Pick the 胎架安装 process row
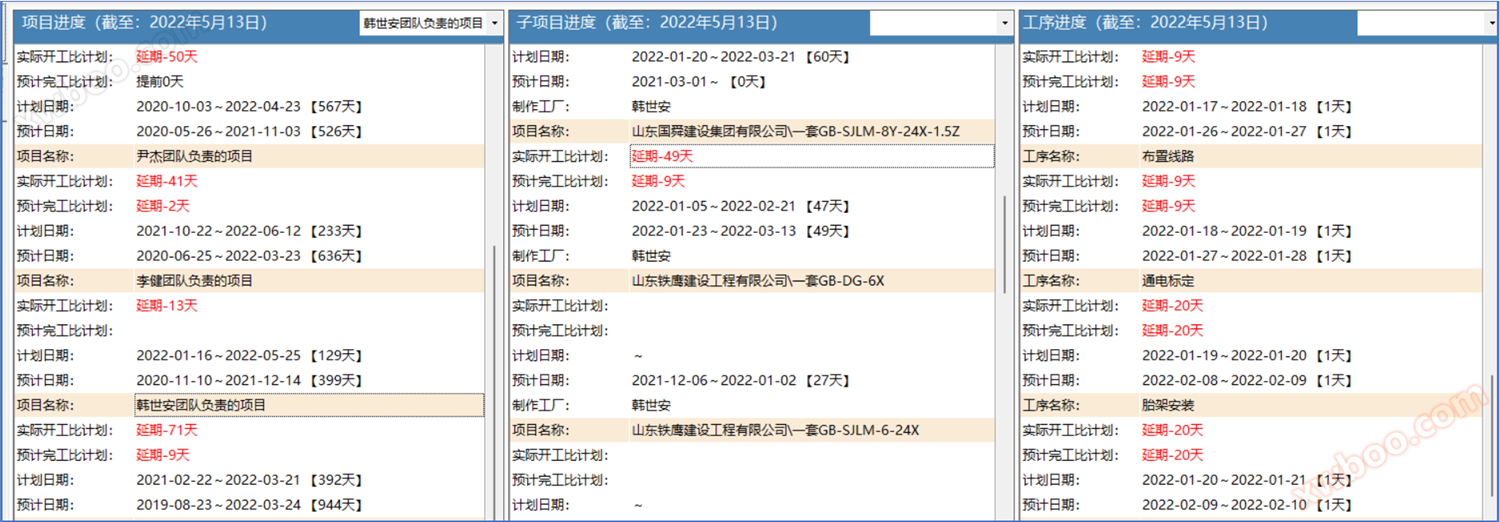This screenshot has height=522, width=1500. point(1168,405)
